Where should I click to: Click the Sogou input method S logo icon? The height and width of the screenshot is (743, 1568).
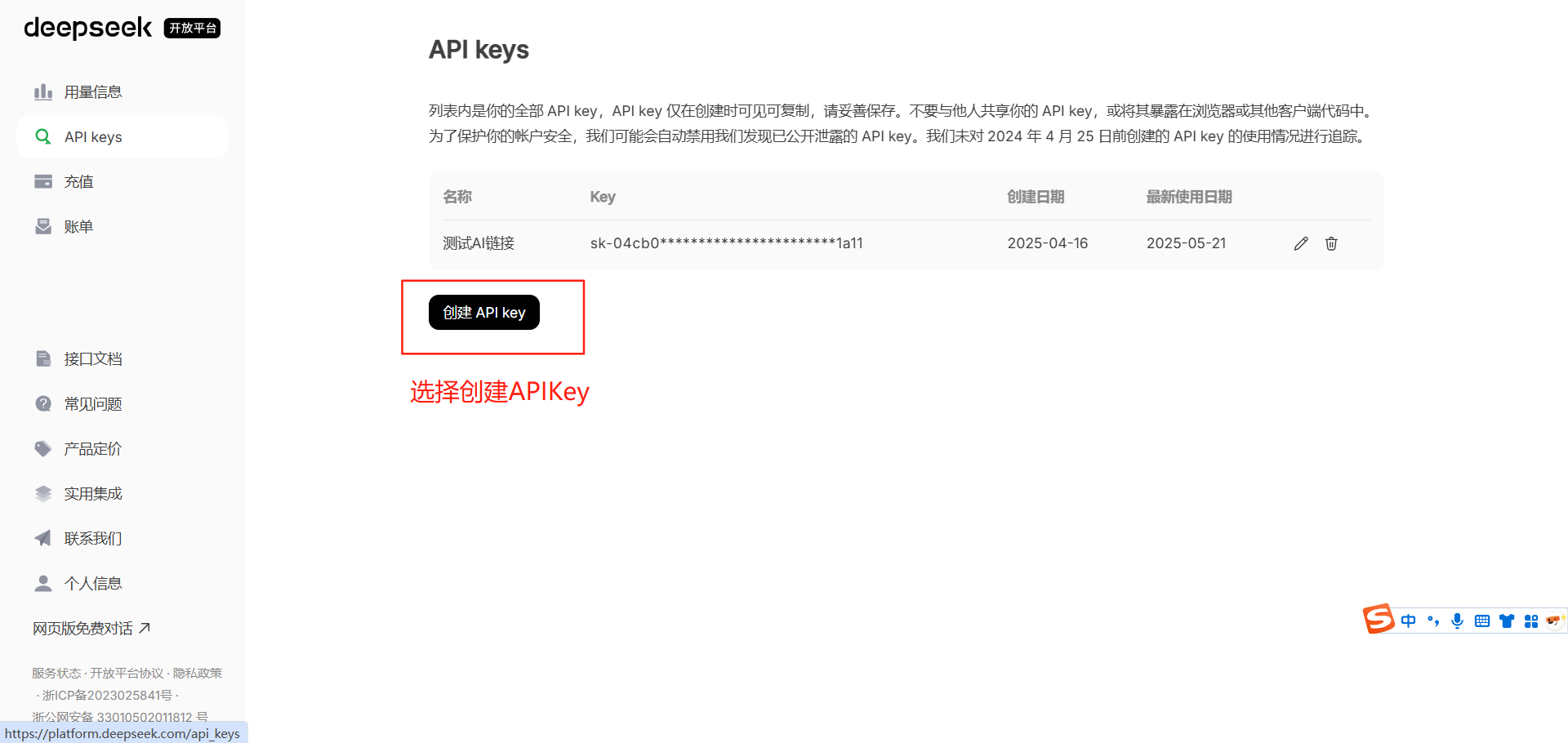coord(1378,620)
